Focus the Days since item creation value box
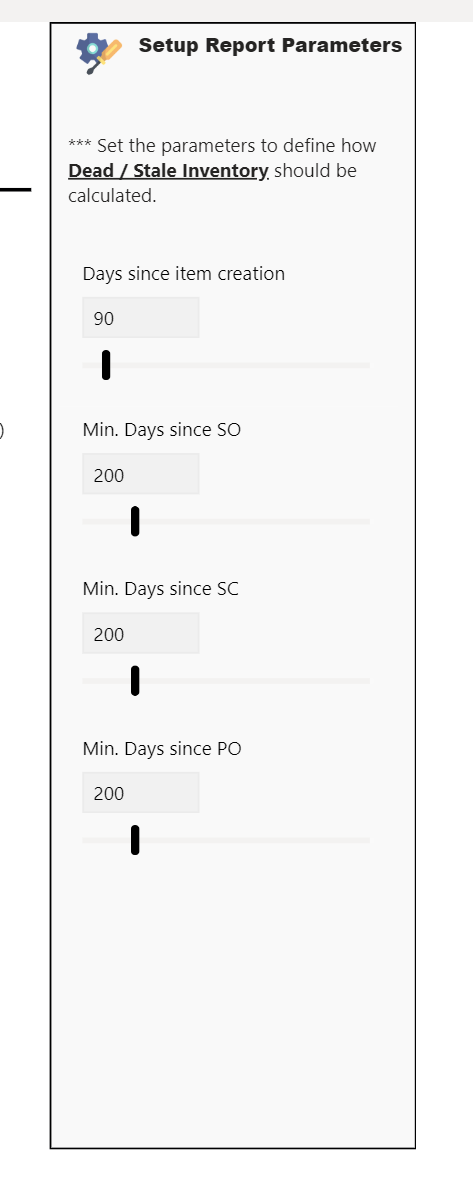The image size is (473, 1180). pyautogui.click(x=141, y=318)
